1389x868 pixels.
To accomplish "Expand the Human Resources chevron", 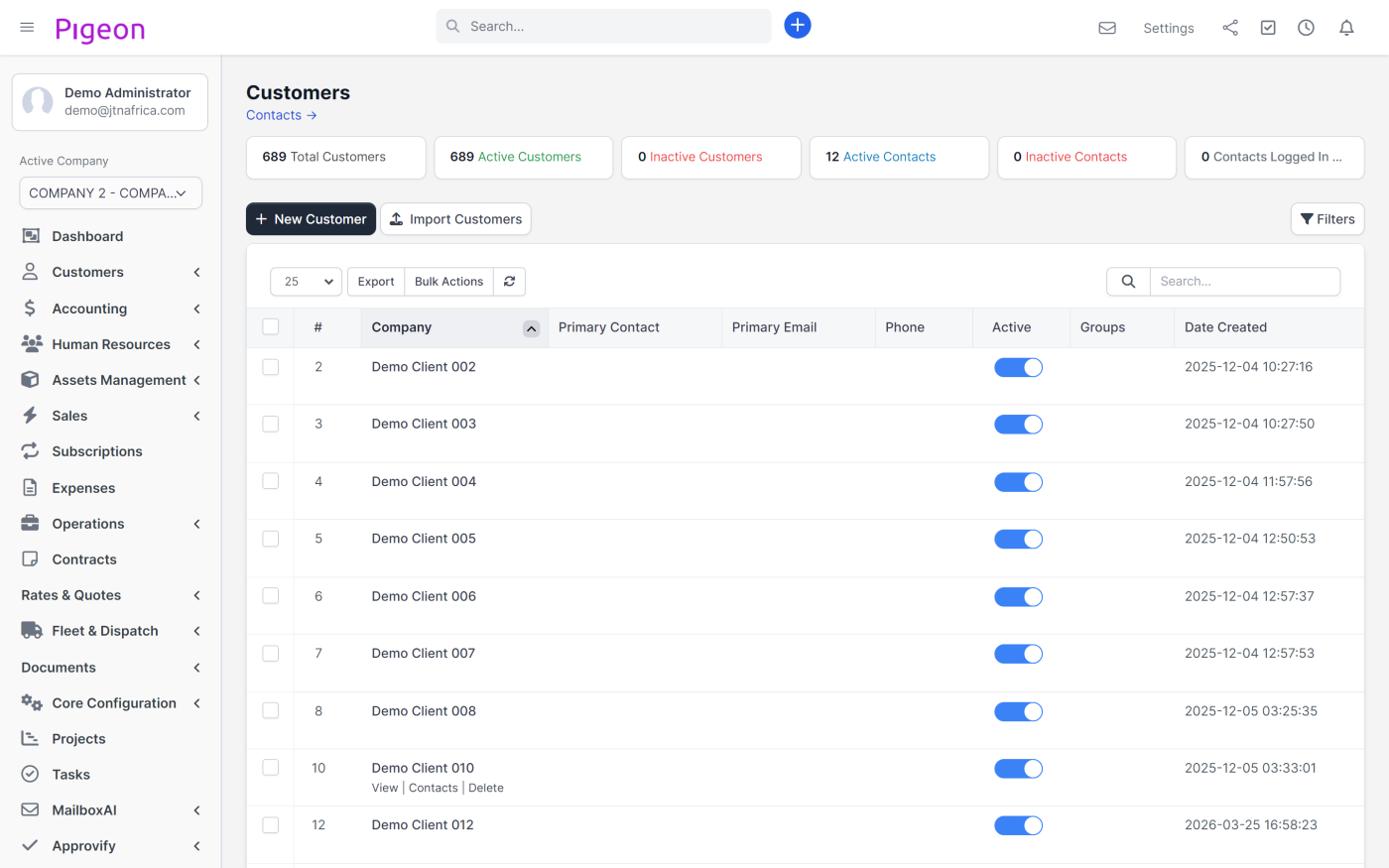I will pyautogui.click(x=196, y=344).
